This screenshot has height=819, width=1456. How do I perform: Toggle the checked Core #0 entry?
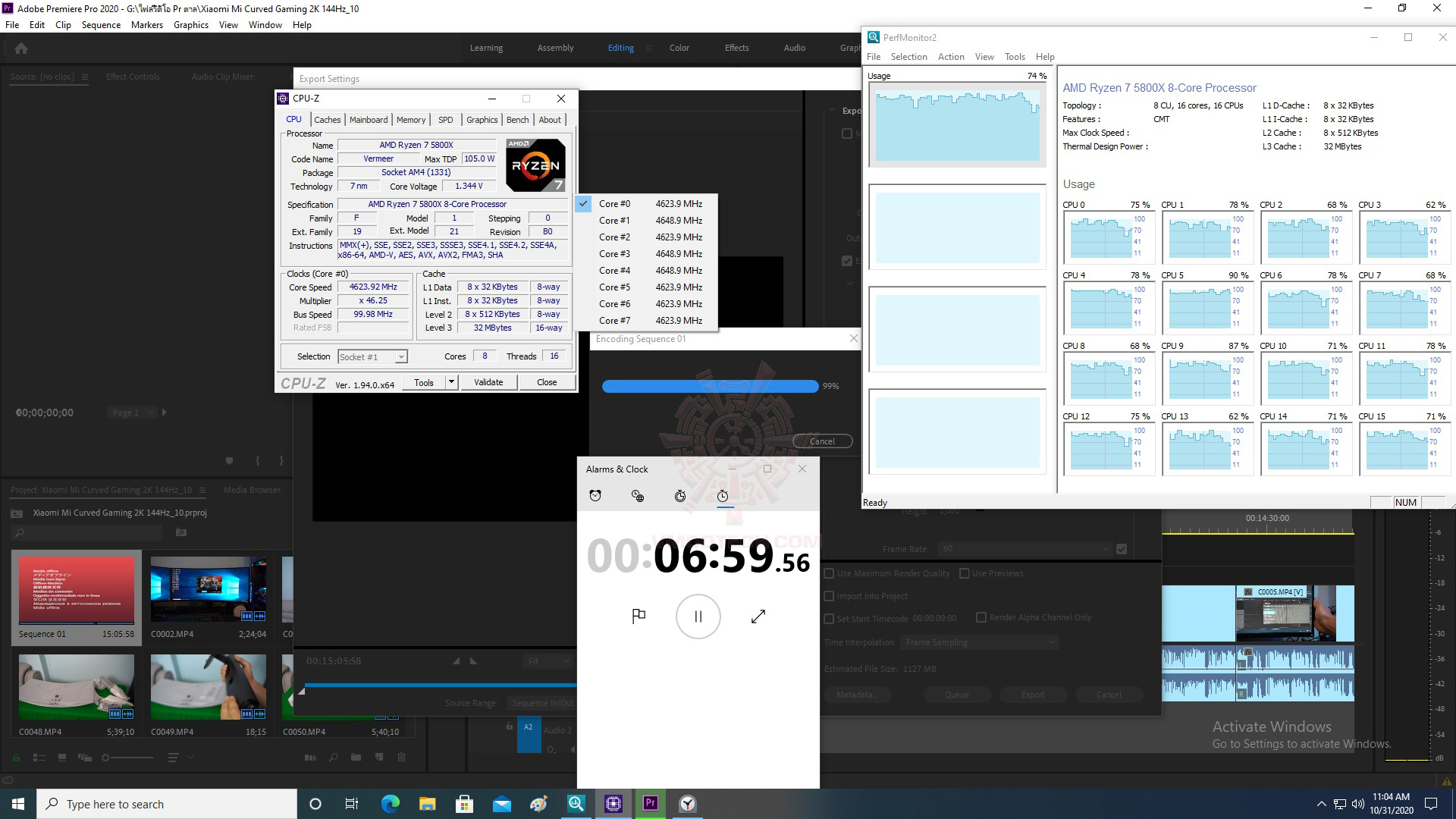[614, 204]
